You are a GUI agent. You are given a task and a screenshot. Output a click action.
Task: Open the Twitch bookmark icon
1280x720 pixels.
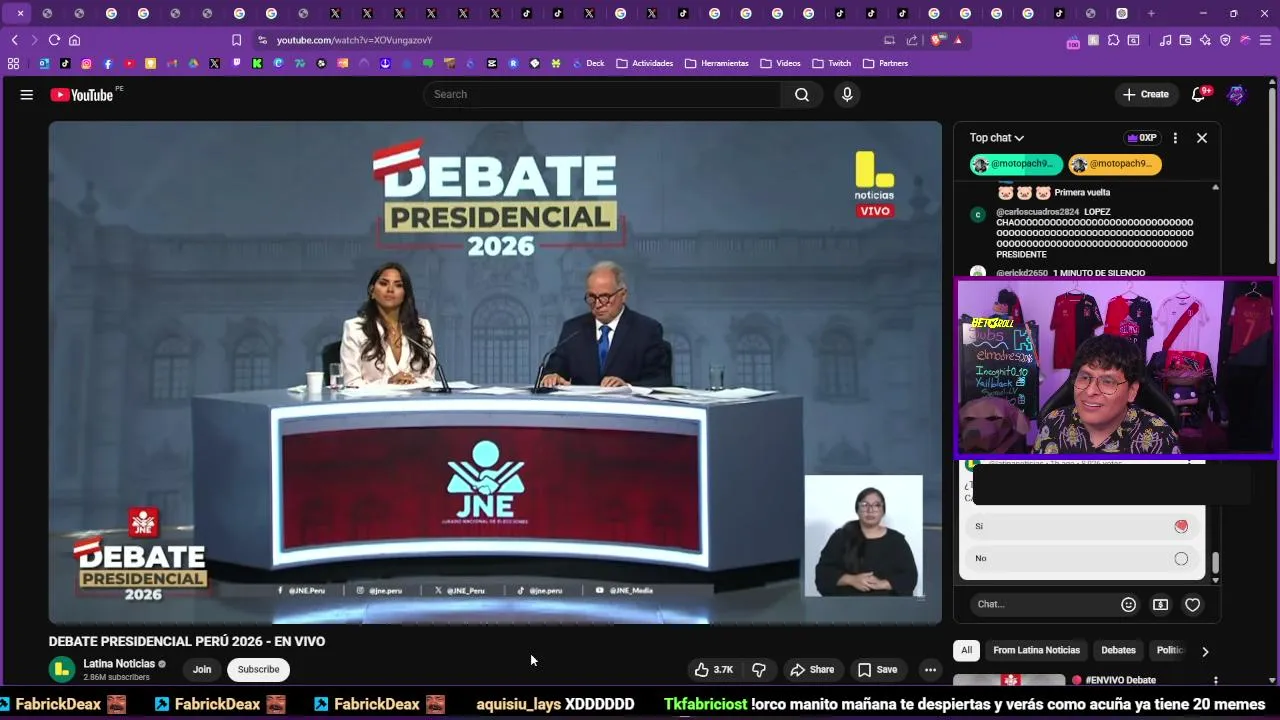(236, 63)
